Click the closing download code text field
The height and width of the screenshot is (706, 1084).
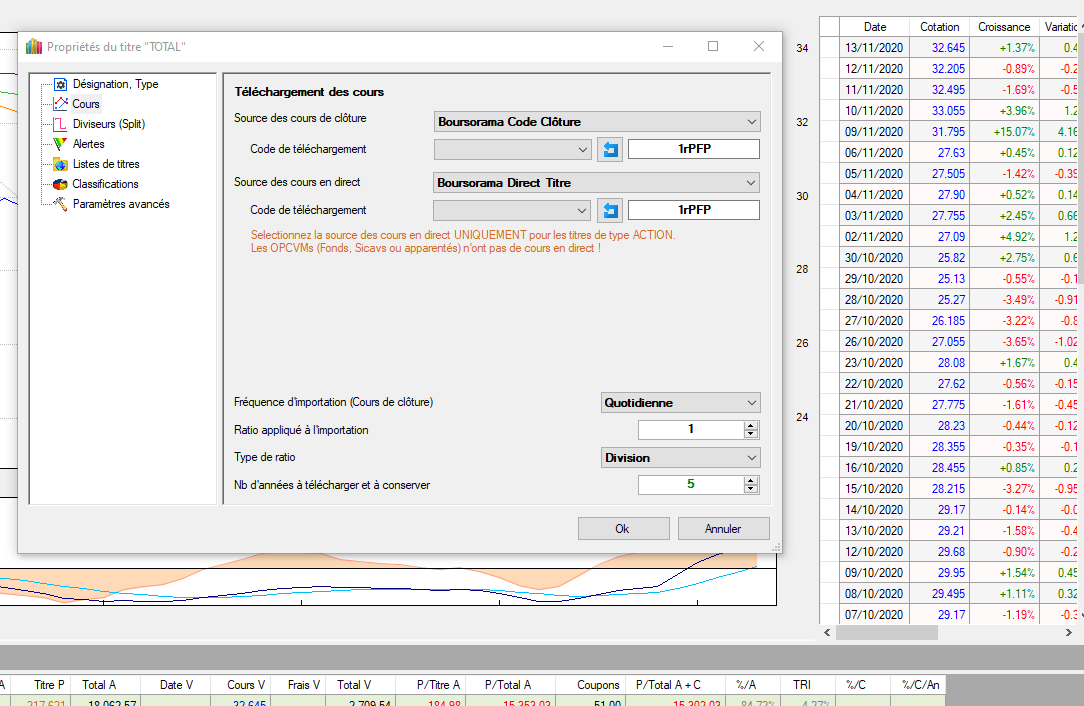point(693,150)
